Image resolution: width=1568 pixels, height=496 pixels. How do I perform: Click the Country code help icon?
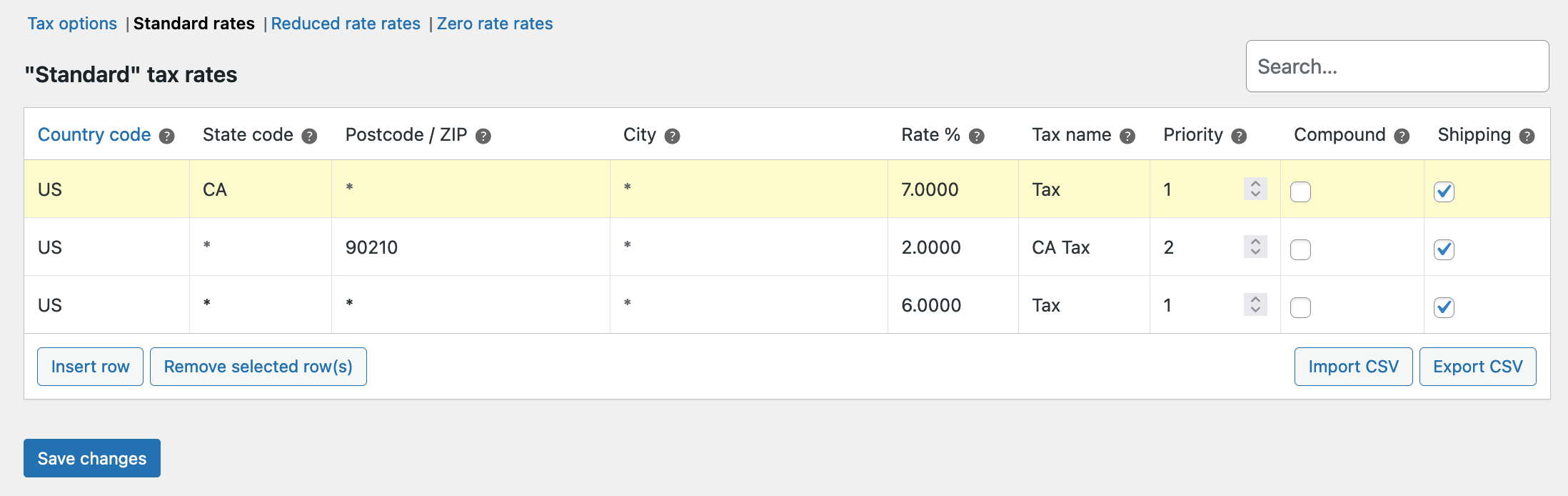click(x=166, y=136)
